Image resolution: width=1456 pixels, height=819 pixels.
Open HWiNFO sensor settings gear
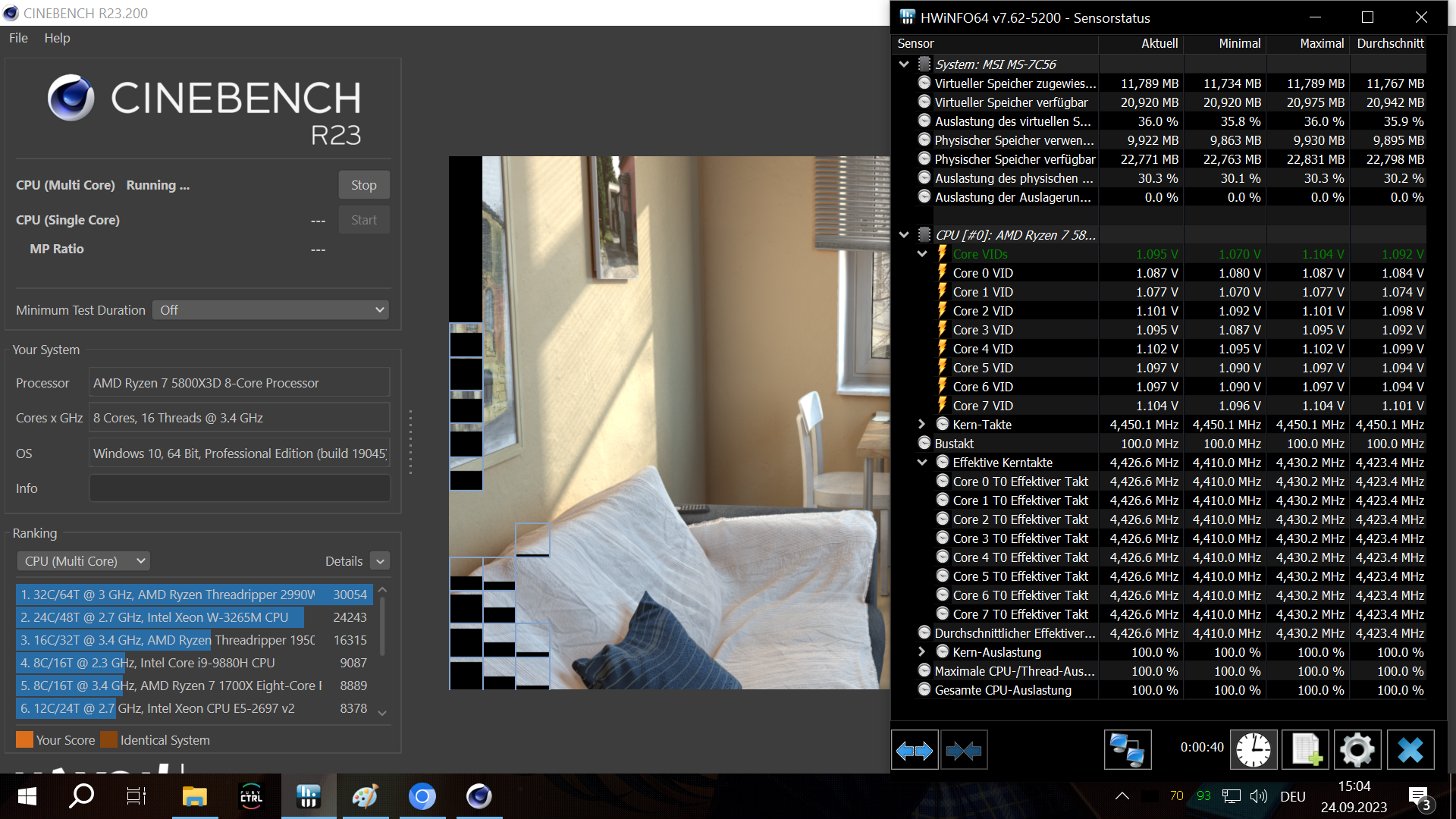1357,751
